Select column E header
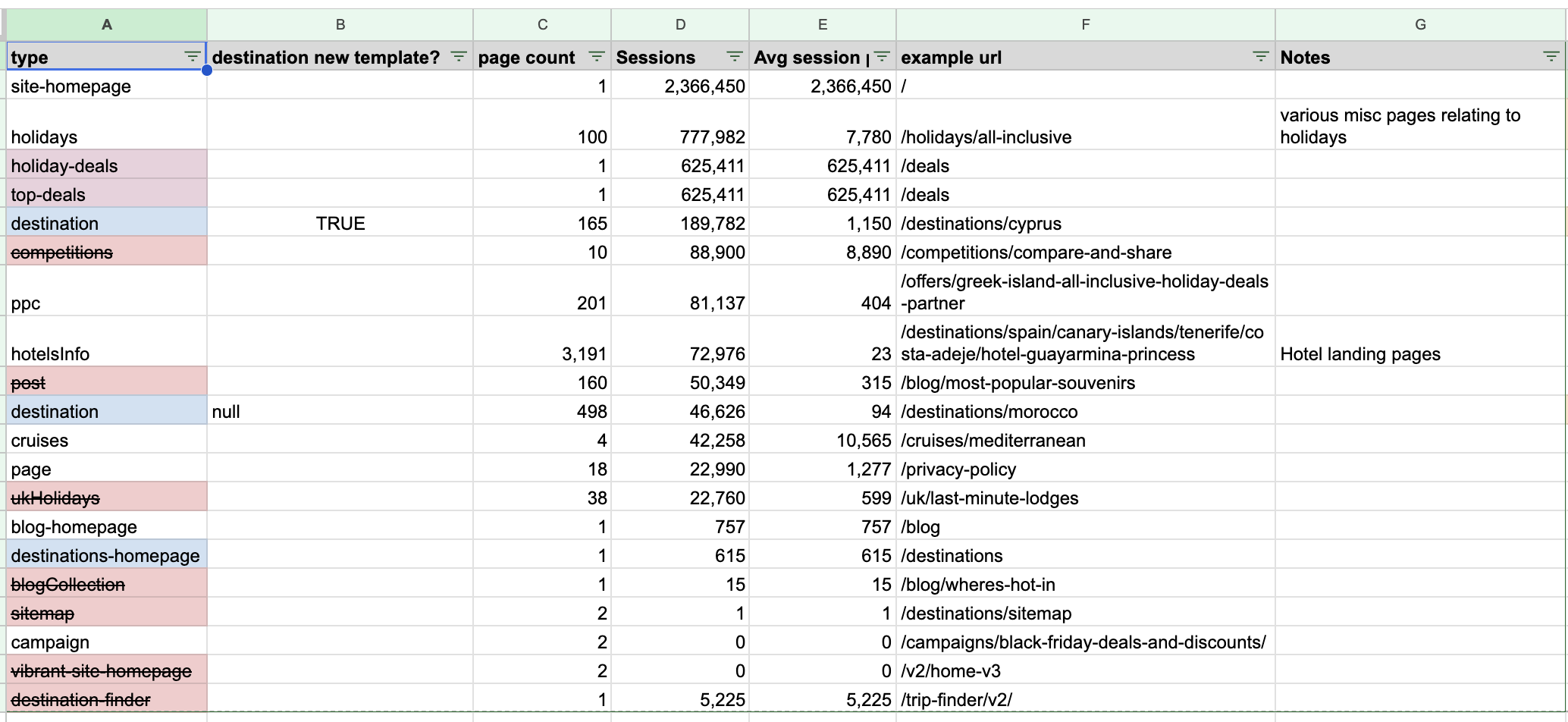This screenshot has width=1568, height=722. pos(823,24)
